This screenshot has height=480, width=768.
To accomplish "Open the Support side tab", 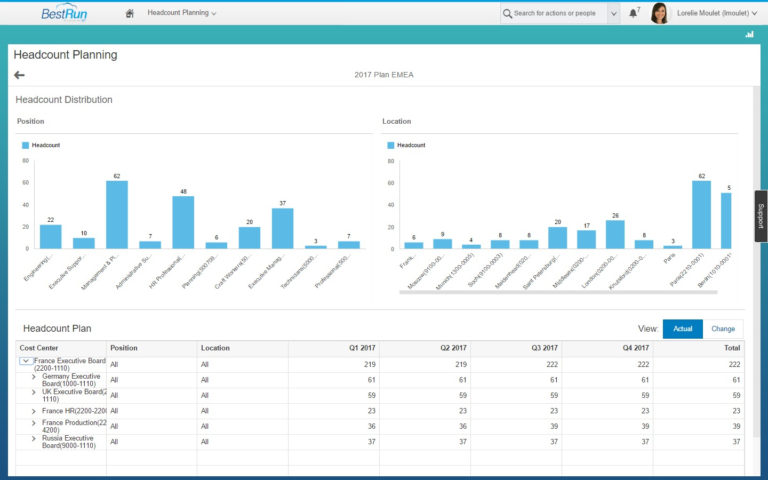I will coord(760,216).
